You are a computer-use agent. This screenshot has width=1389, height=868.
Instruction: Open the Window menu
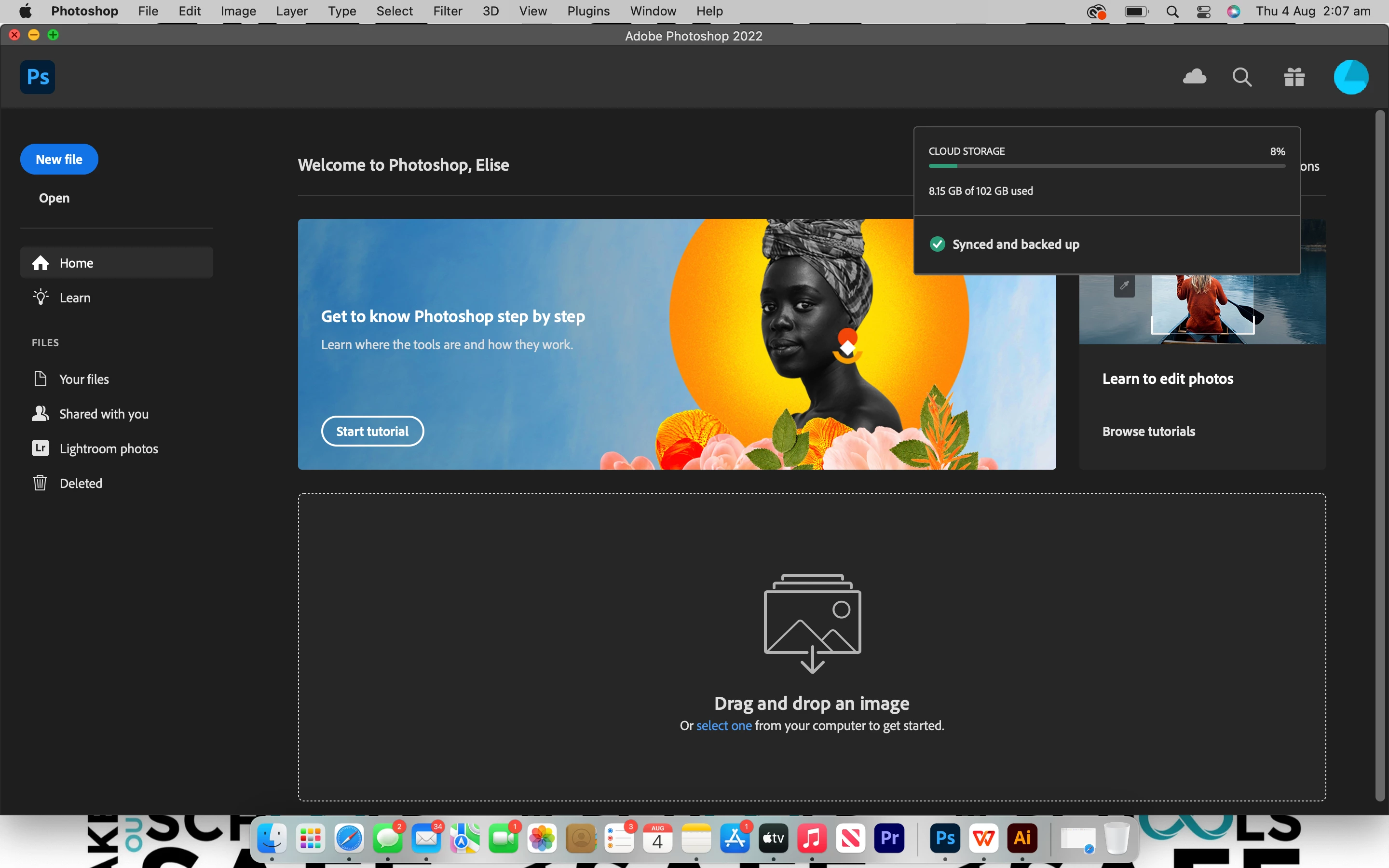click(653, 11)
